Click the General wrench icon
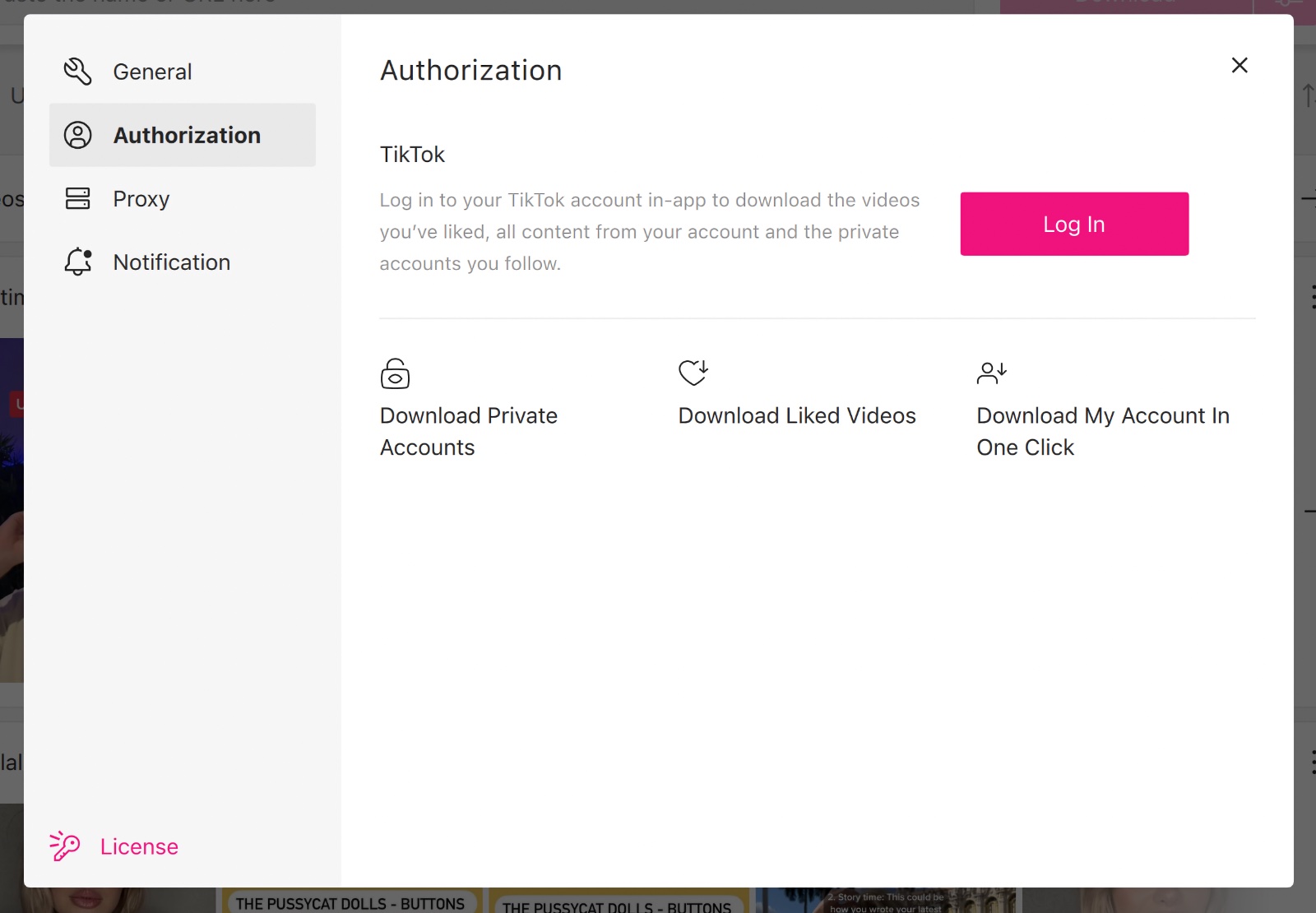The height and width of the screenshot is (913, 1316). click(x=77, y=72)
